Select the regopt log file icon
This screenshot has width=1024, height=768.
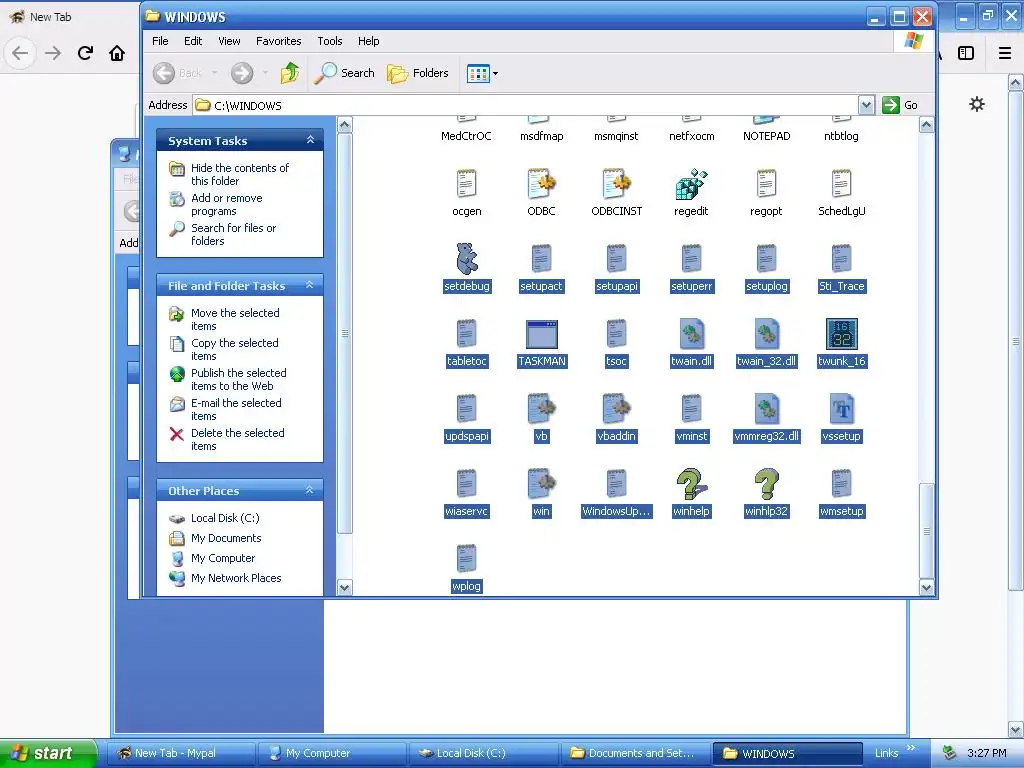click(x=766, y=185)
